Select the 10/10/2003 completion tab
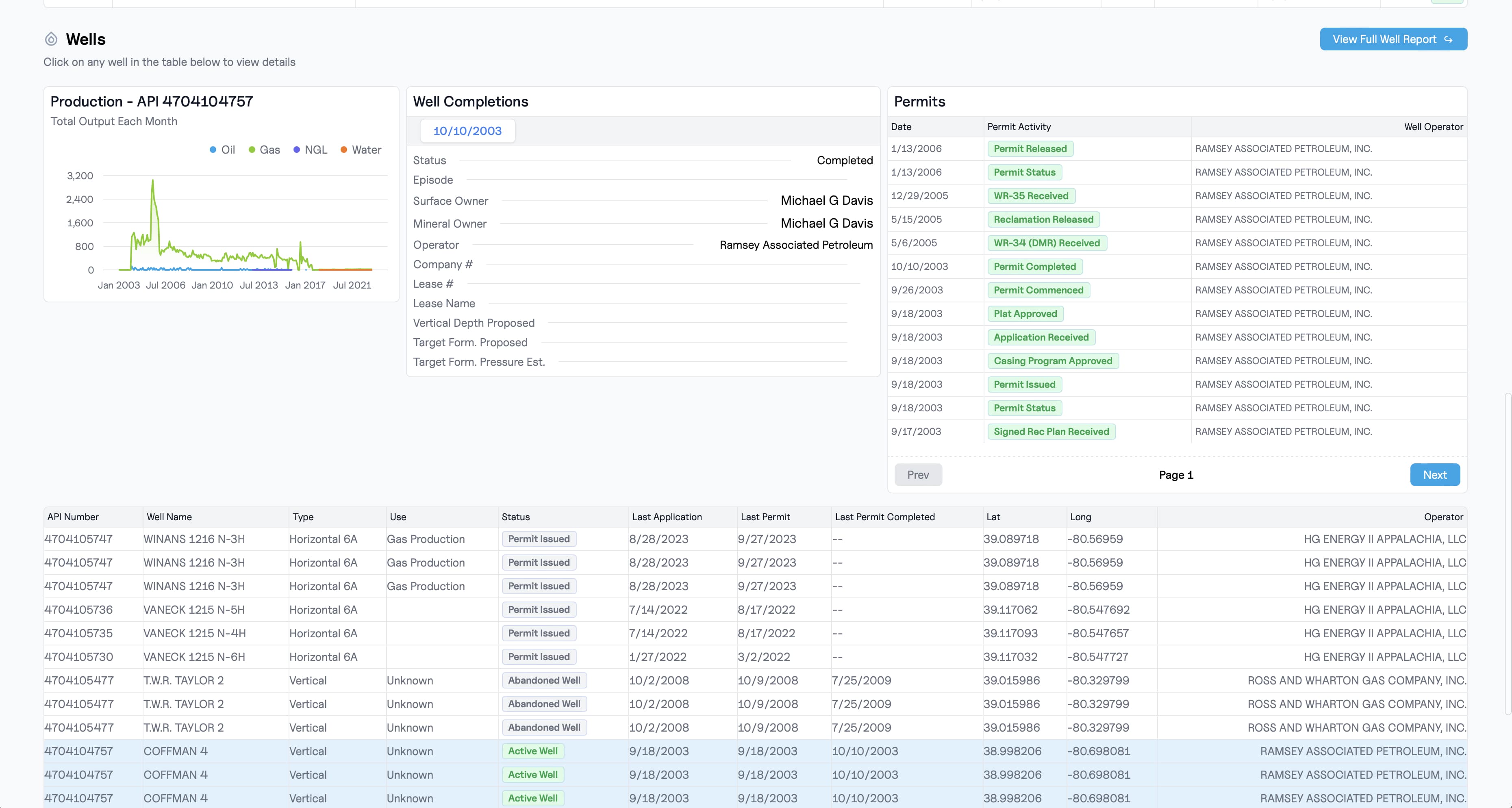 467,131
